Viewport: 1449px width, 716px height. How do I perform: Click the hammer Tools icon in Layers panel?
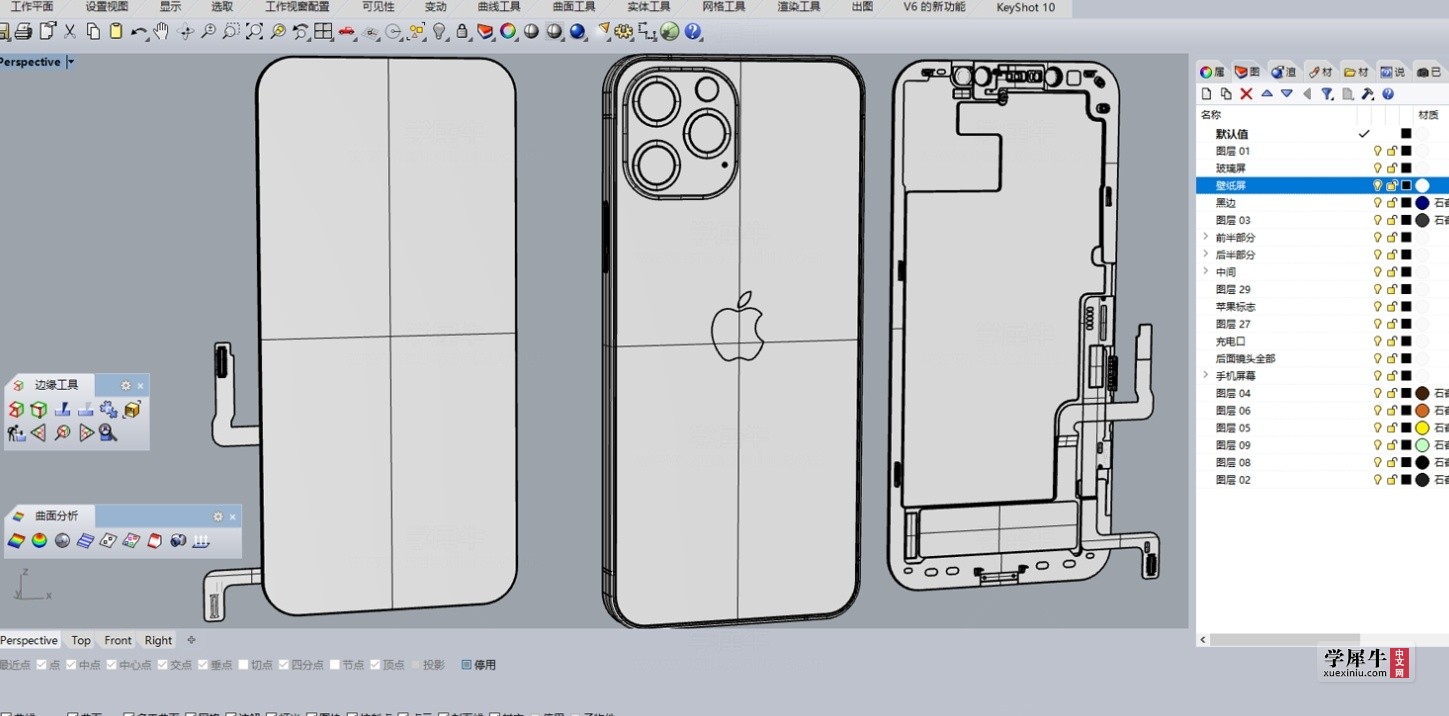[1368, 94]
